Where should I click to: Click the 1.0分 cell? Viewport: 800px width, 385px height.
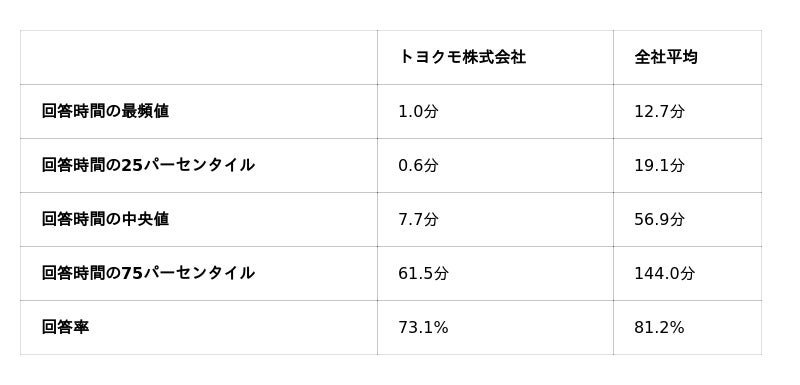pos(418,112)
